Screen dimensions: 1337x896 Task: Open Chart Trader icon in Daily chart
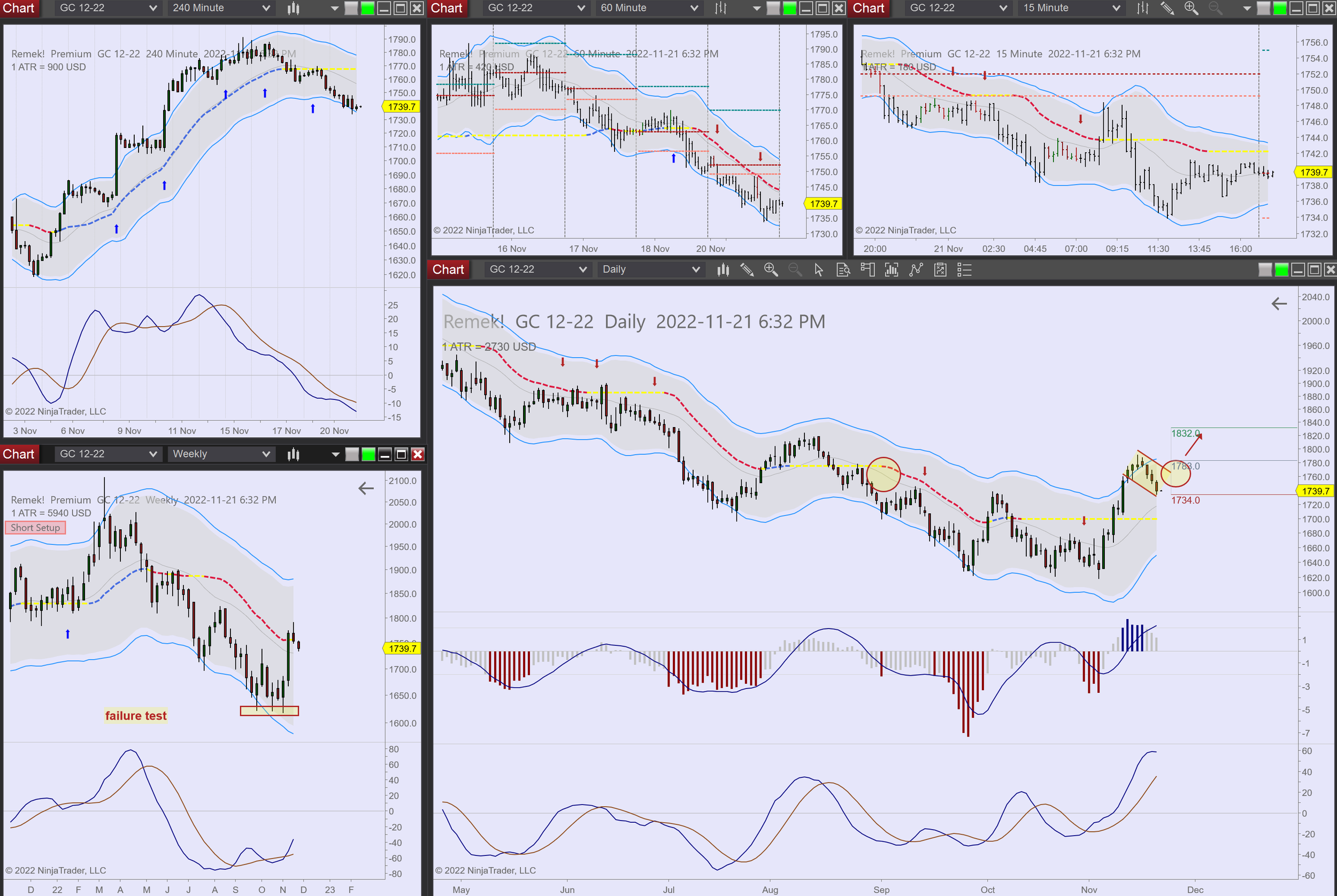867,270
